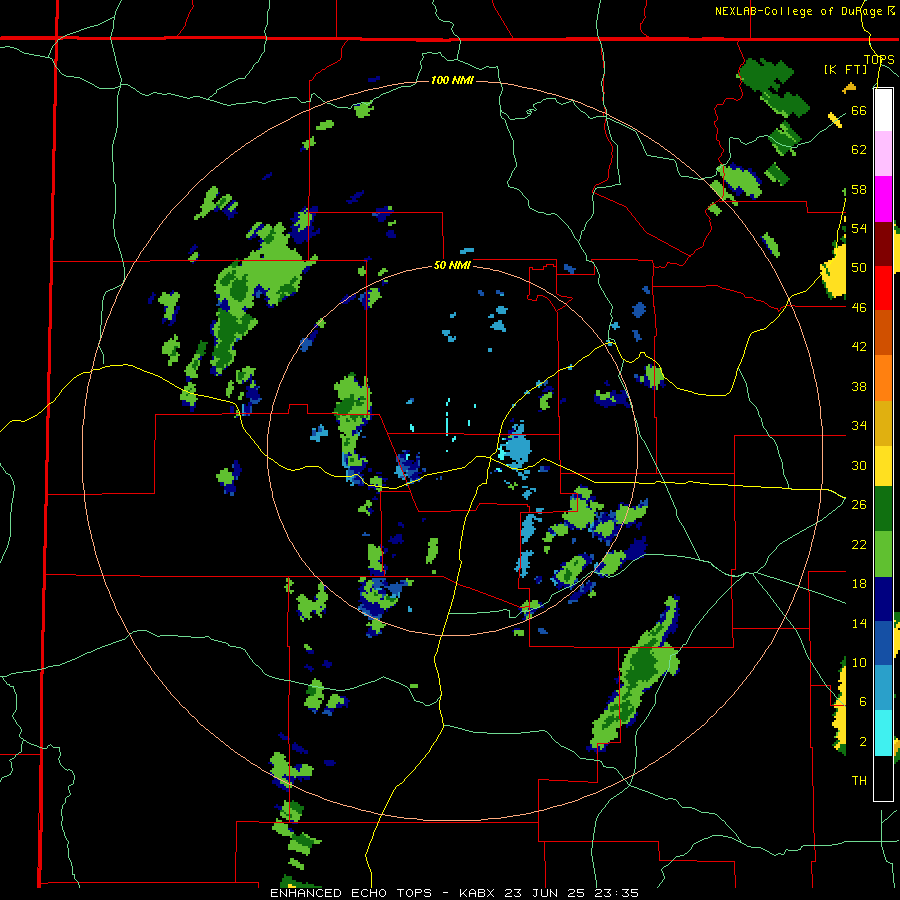Click the 14 legend value
Image resolution: width=900 pixels, height=900 pixels.
click(859, 623)
